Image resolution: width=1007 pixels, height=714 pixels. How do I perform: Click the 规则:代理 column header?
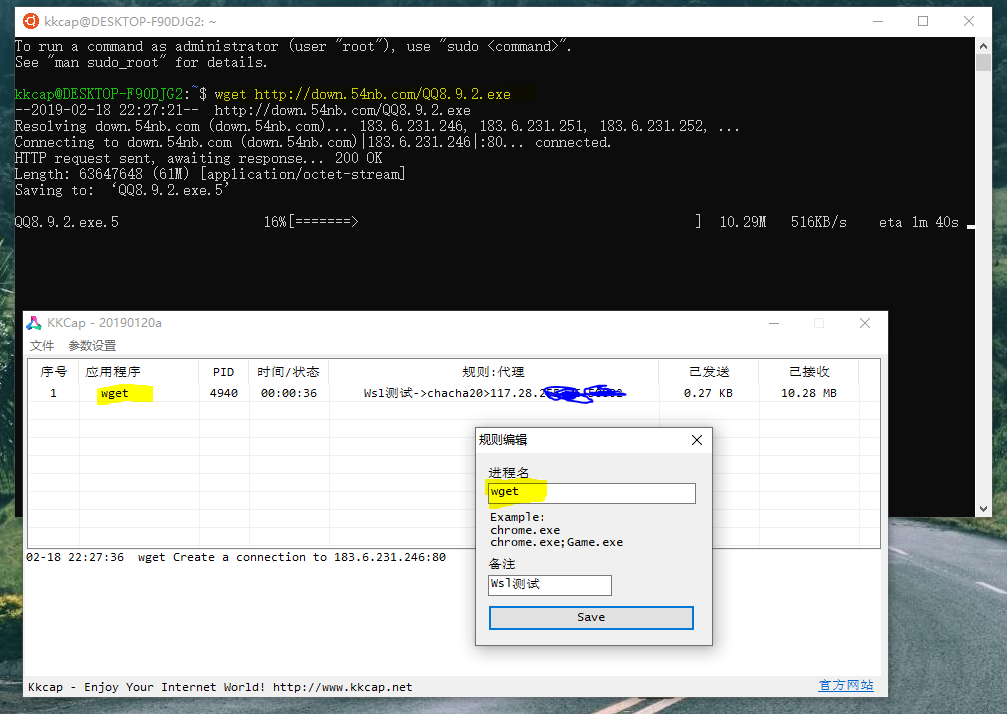[x=493, y=372]
